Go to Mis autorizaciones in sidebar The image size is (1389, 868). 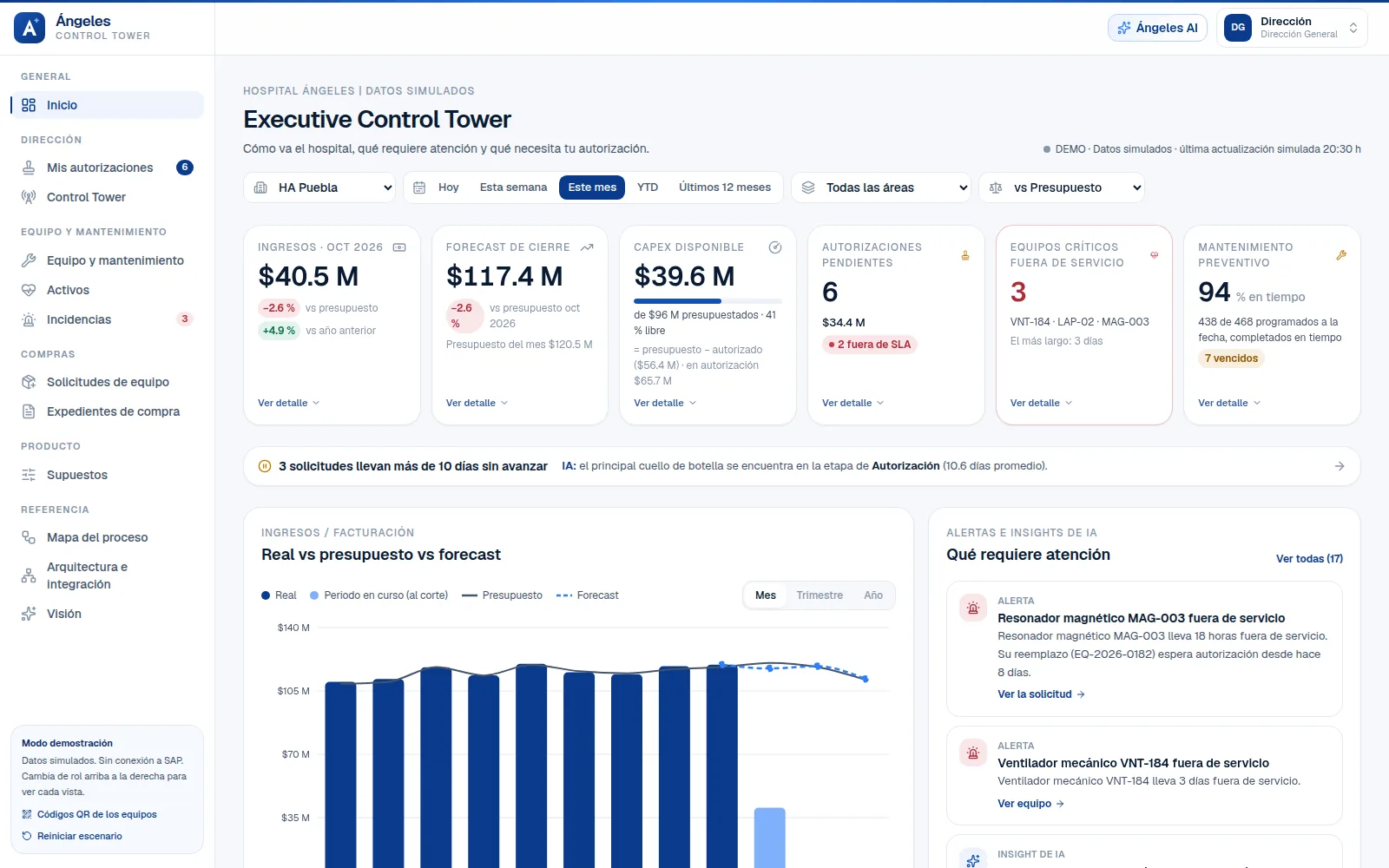coord(108,168)
